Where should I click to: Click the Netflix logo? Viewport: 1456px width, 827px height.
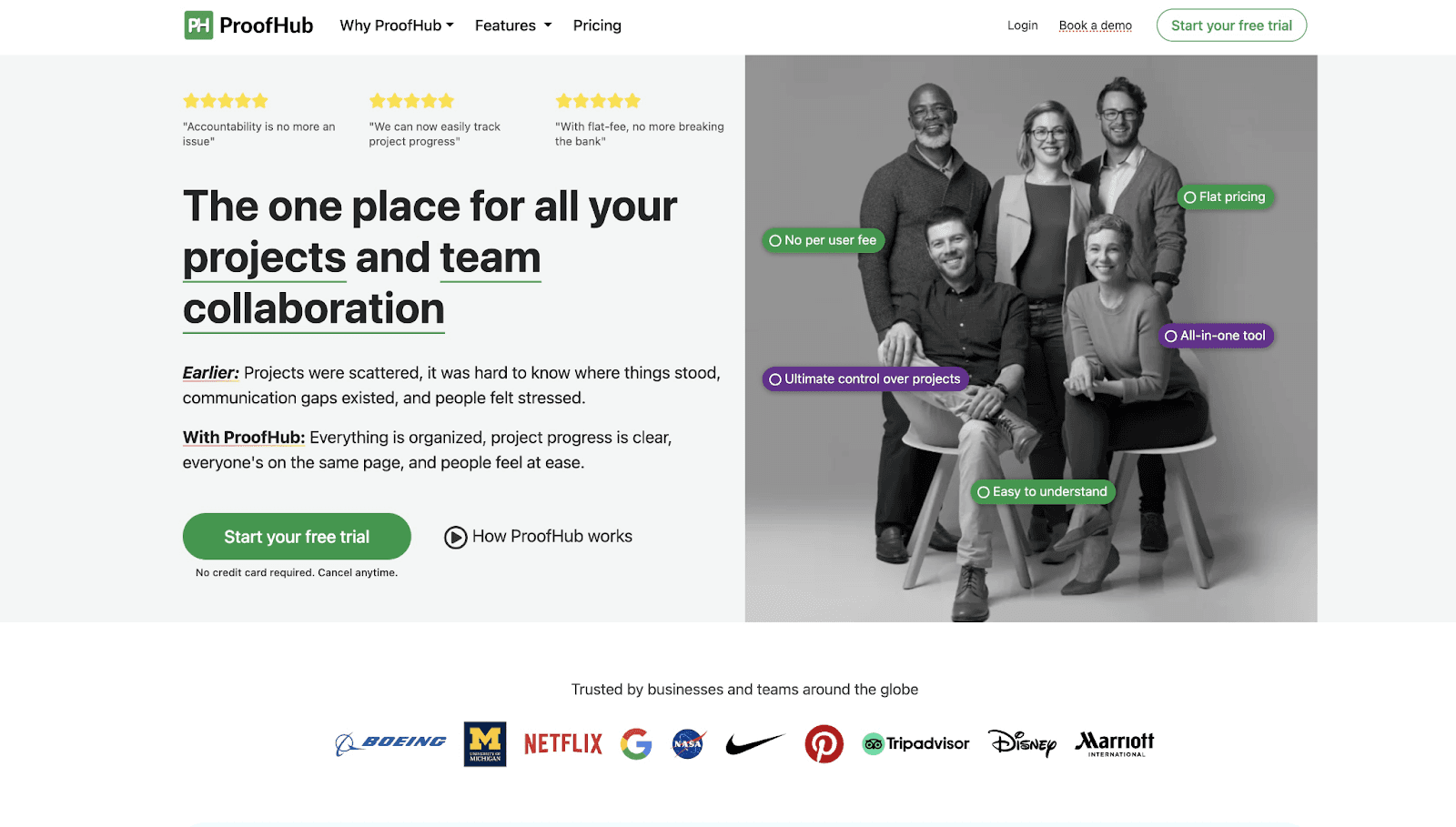point(563,744)
